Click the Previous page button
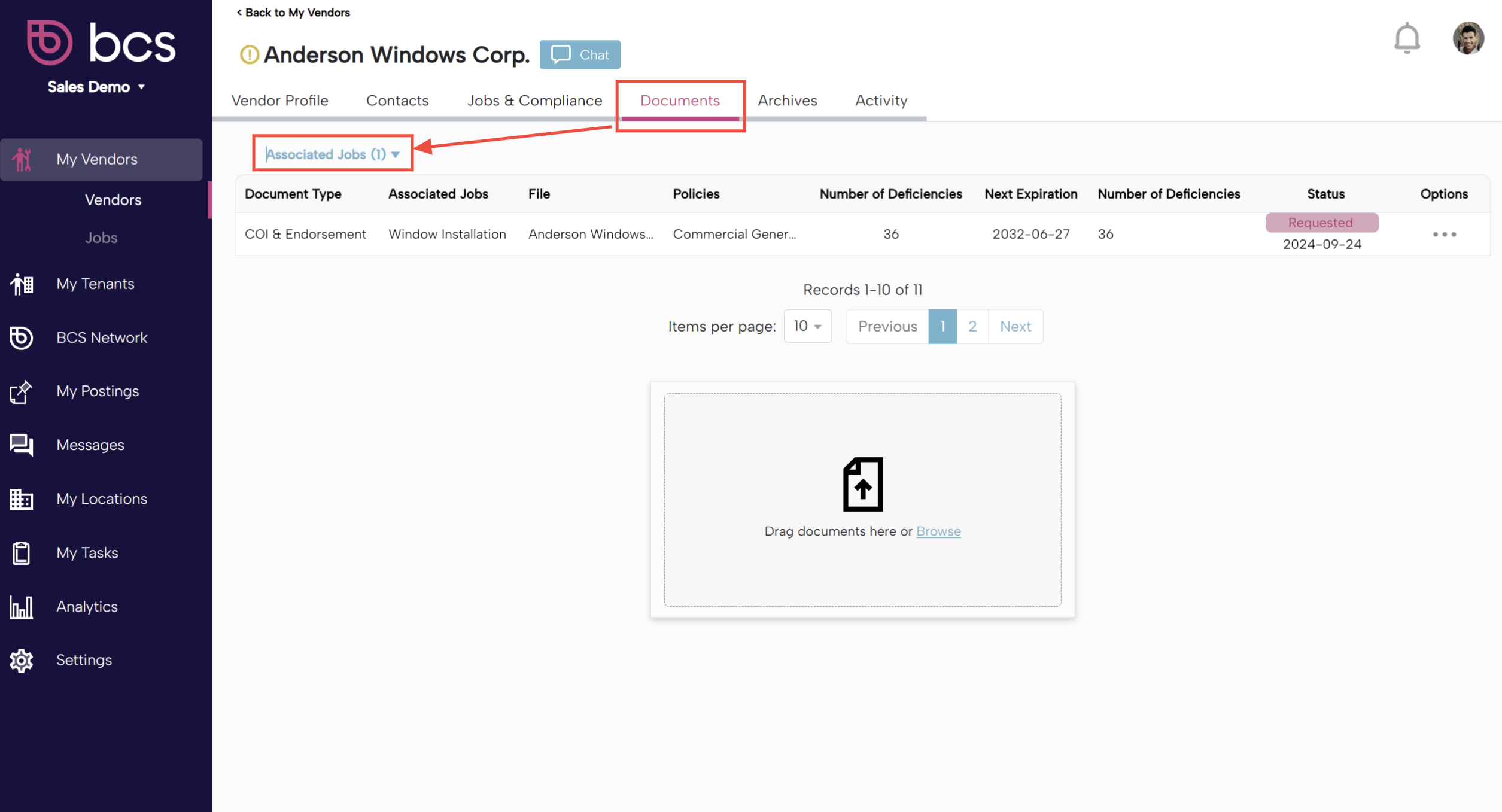The image size is (1502, 812). (x=887, y=326)
